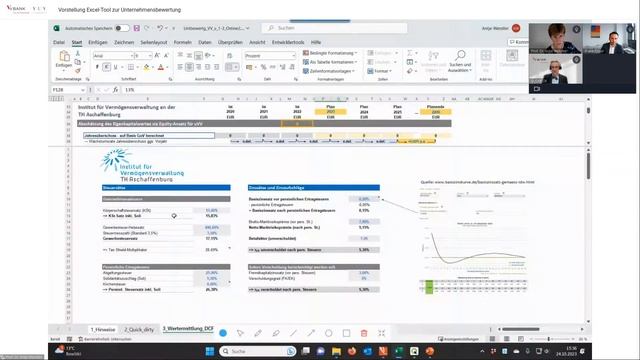This screenshot has height=360, width=640.
Task: Open Als Tabelle formatieren dropdown
Action: pyautogui.click(x=329, y=62)
